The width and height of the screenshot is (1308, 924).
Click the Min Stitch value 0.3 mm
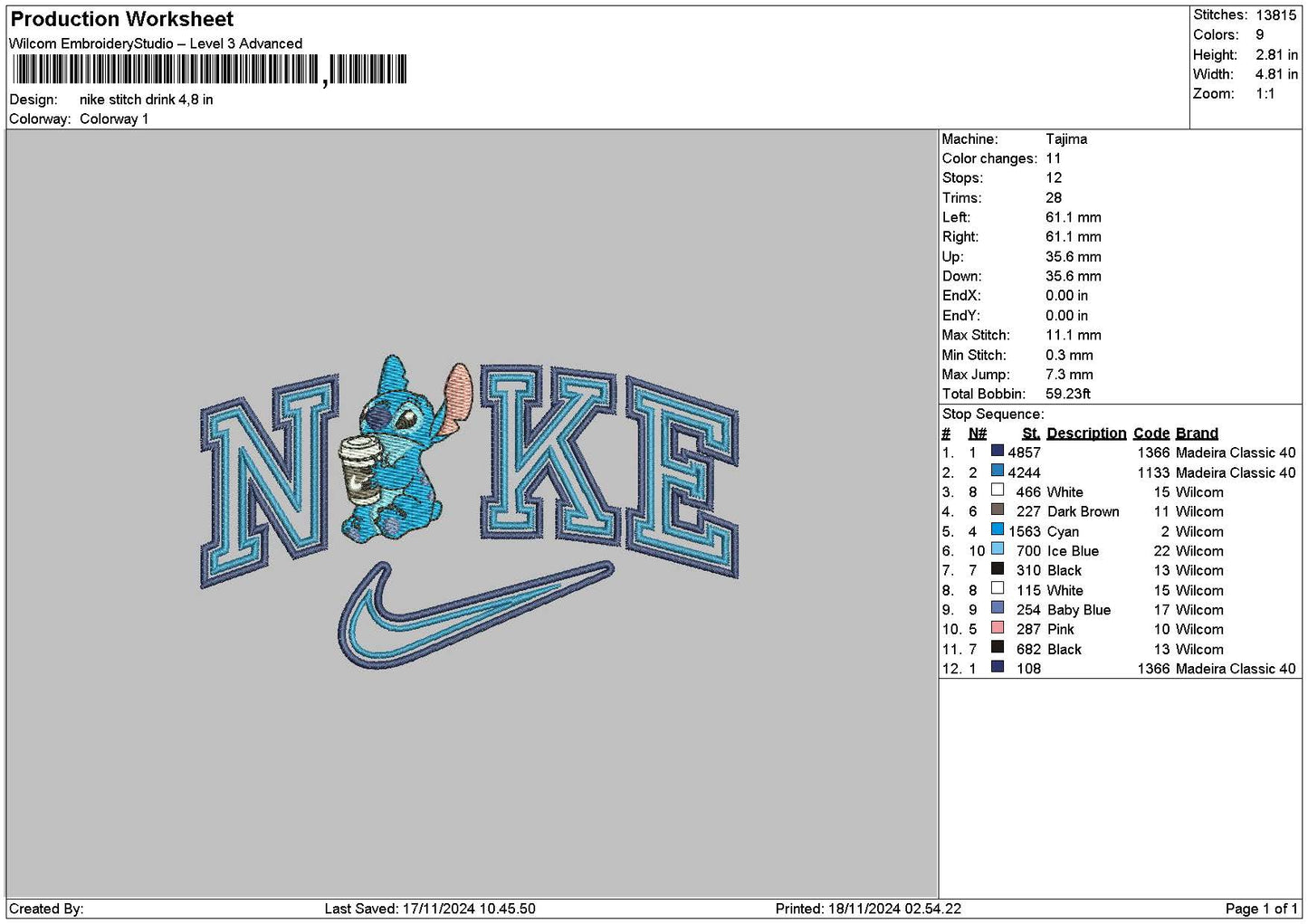(x=1069, y=356)
